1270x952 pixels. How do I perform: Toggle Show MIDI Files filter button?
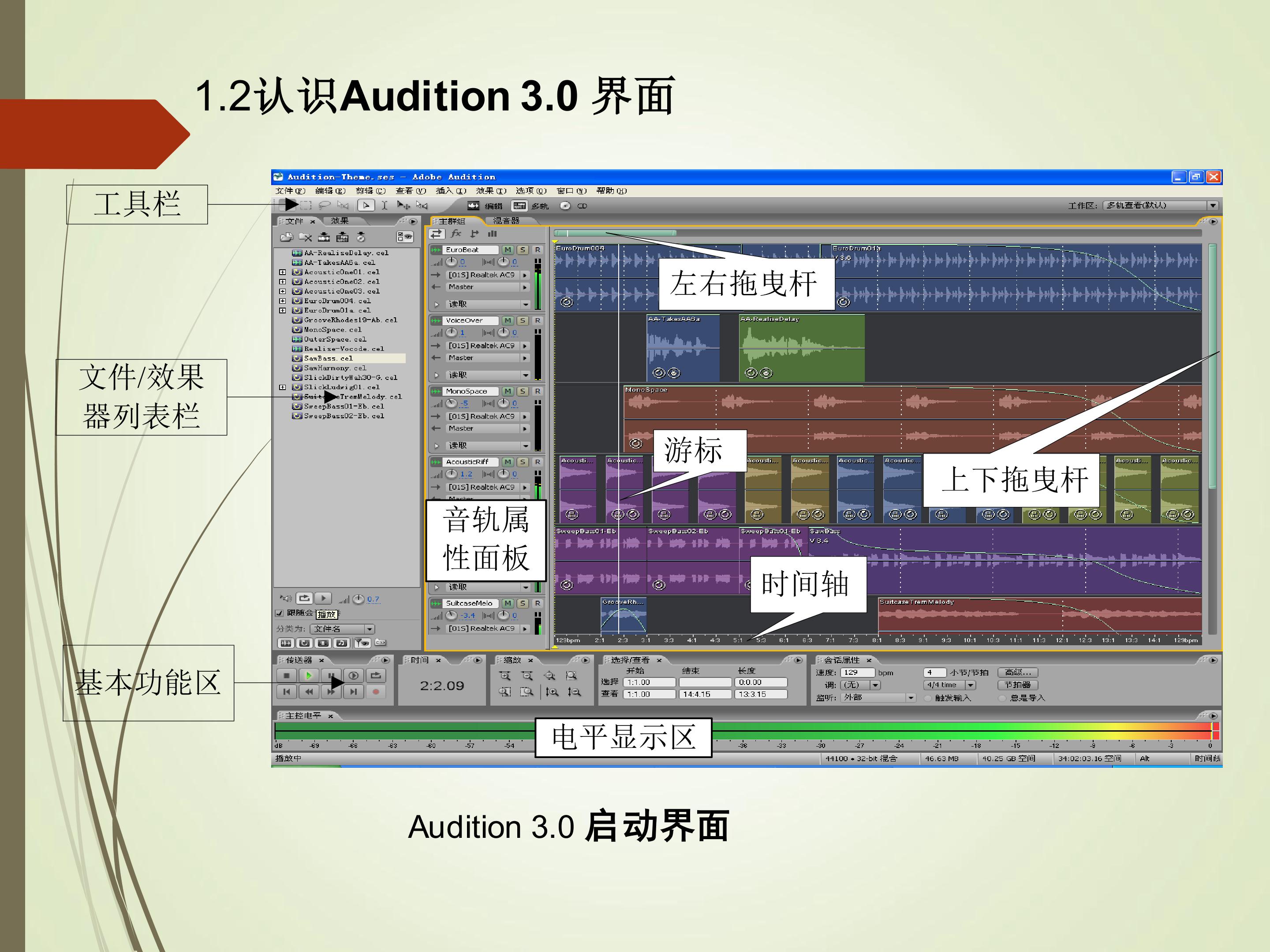tap(342, 643)
